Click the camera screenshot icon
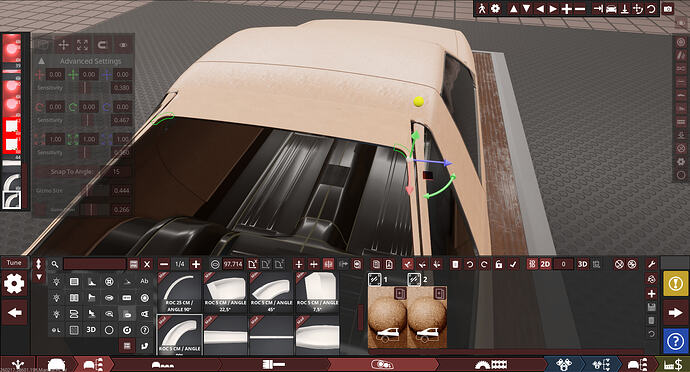Screen dimensions: 690x372 coord(668,9)
